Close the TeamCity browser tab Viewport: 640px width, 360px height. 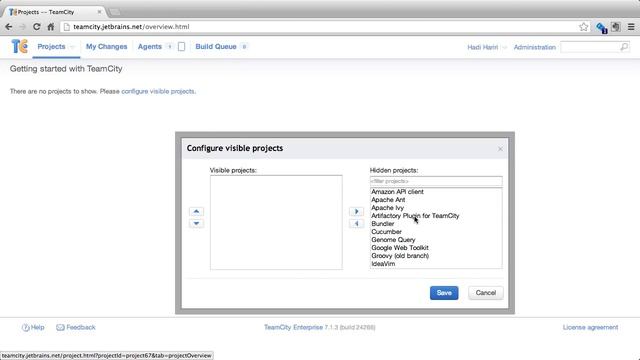tap(99, 12)
